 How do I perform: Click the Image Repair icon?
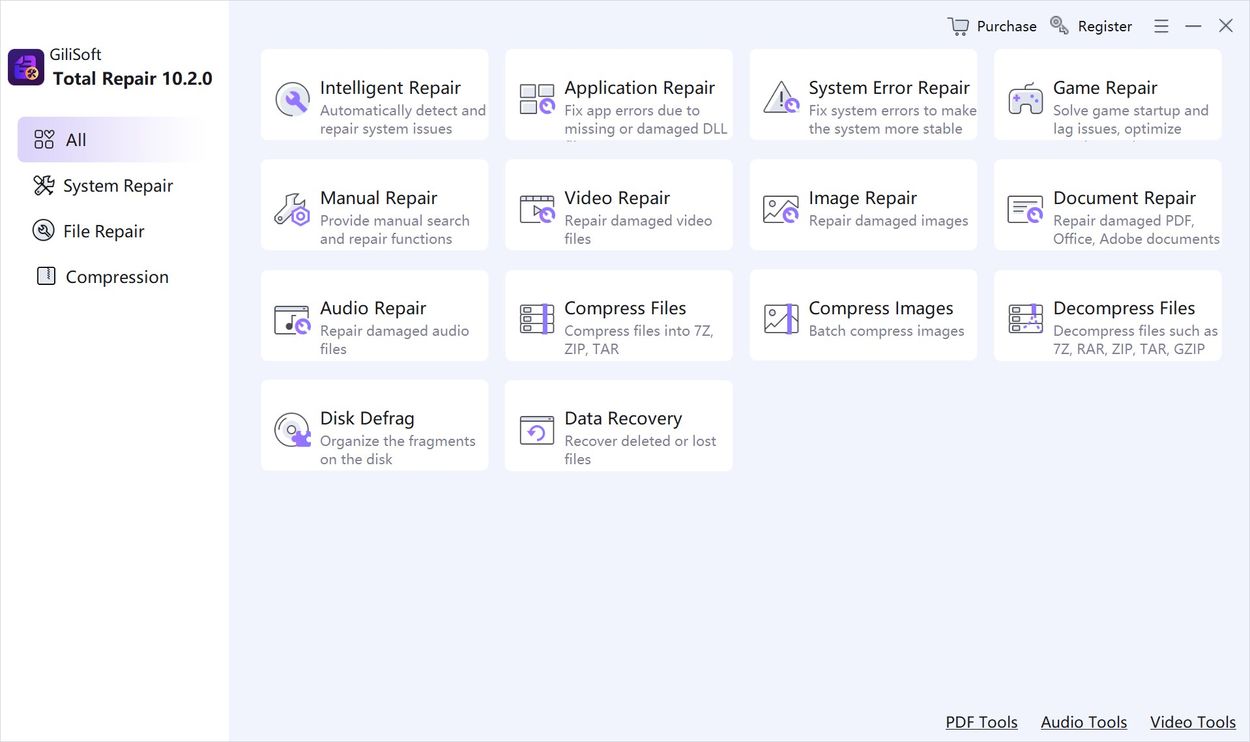[781, 209]
